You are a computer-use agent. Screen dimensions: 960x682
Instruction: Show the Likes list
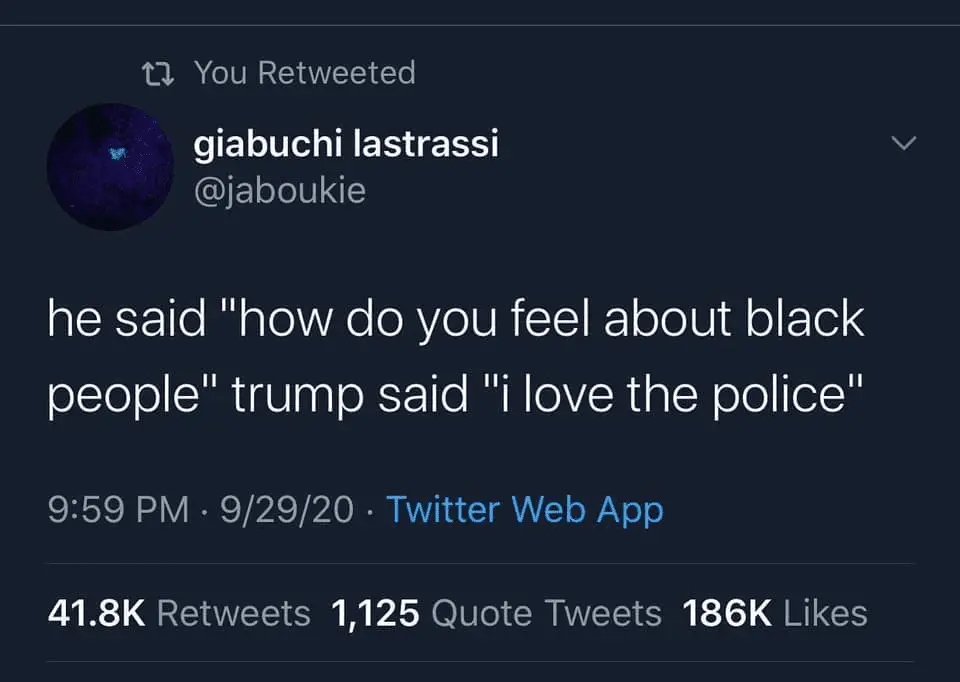click(x=824, y=613)
